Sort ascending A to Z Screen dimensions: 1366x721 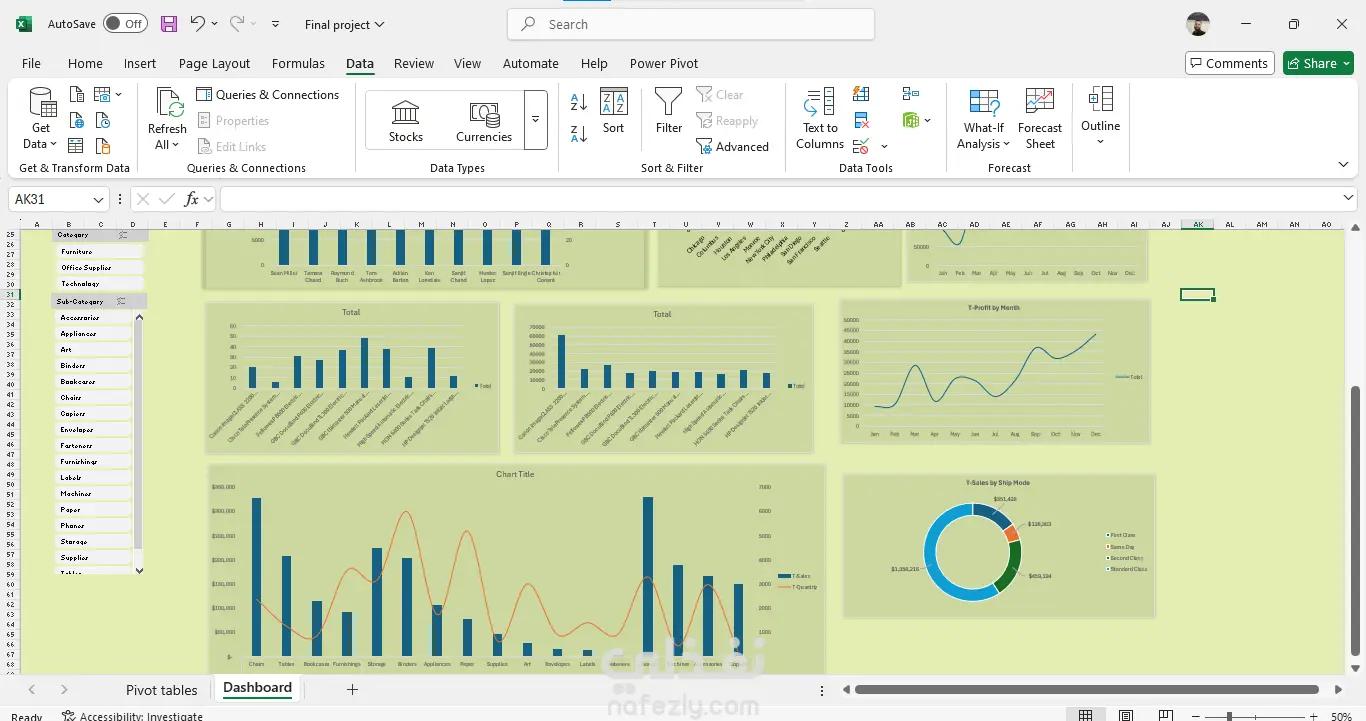(578, 102)
